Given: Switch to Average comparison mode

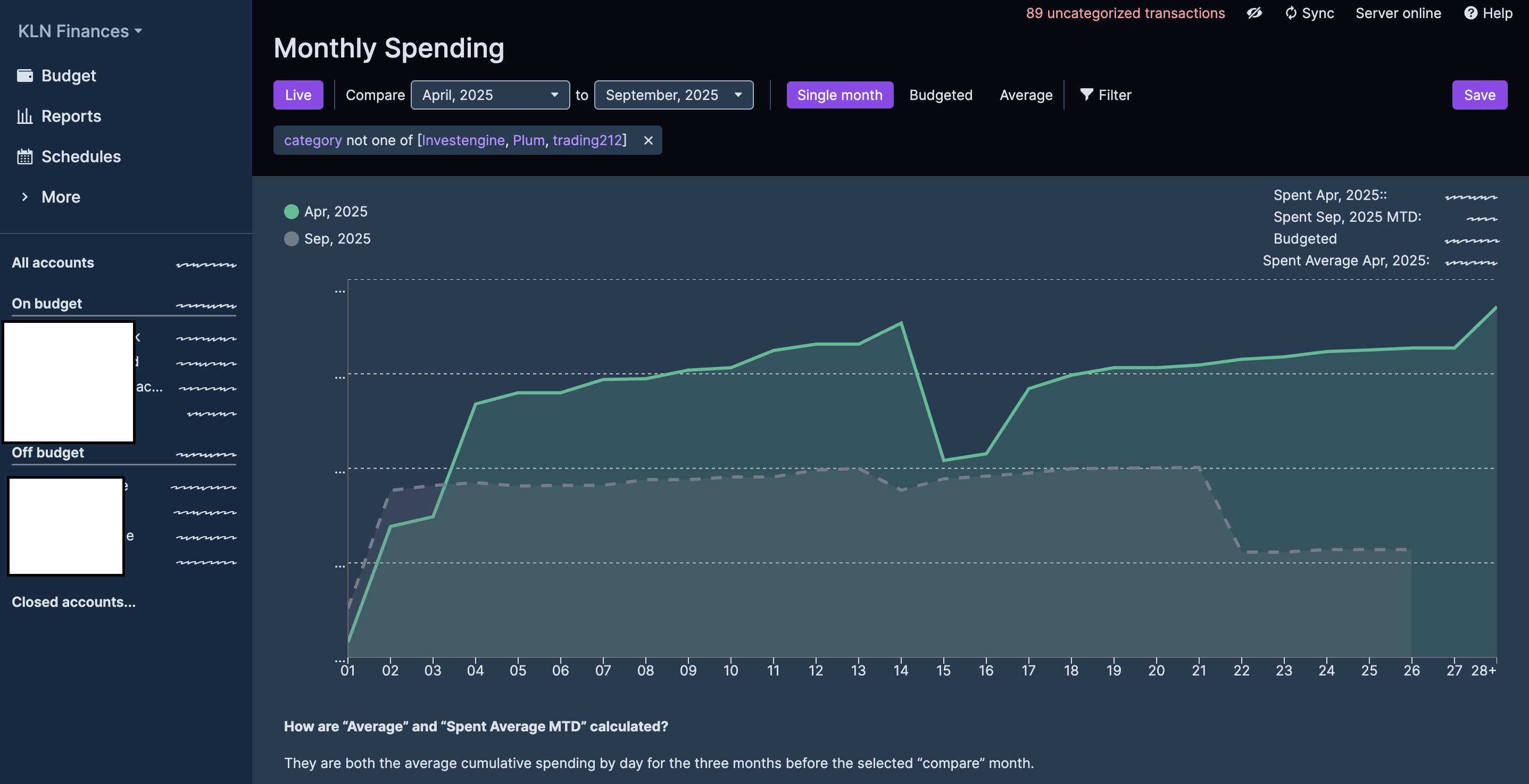Looking at the screenshot, I should (x=1026, y=95).
